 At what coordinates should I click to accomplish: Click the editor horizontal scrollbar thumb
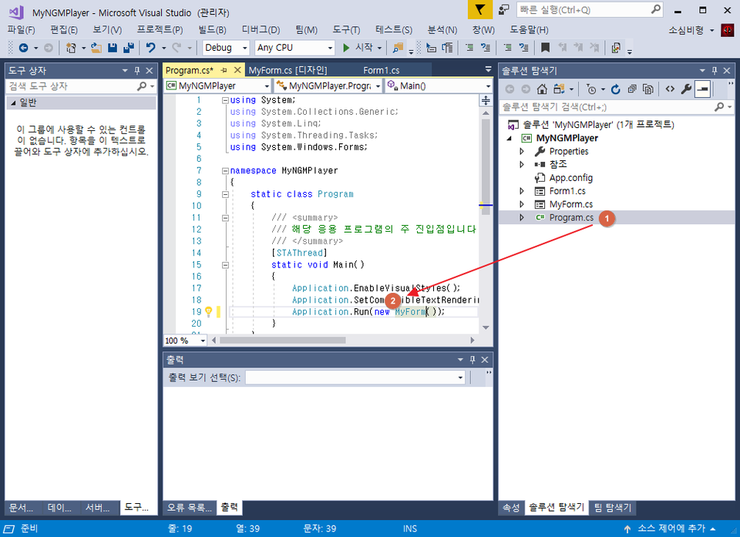pyautogui.click(x=283, y=340)
